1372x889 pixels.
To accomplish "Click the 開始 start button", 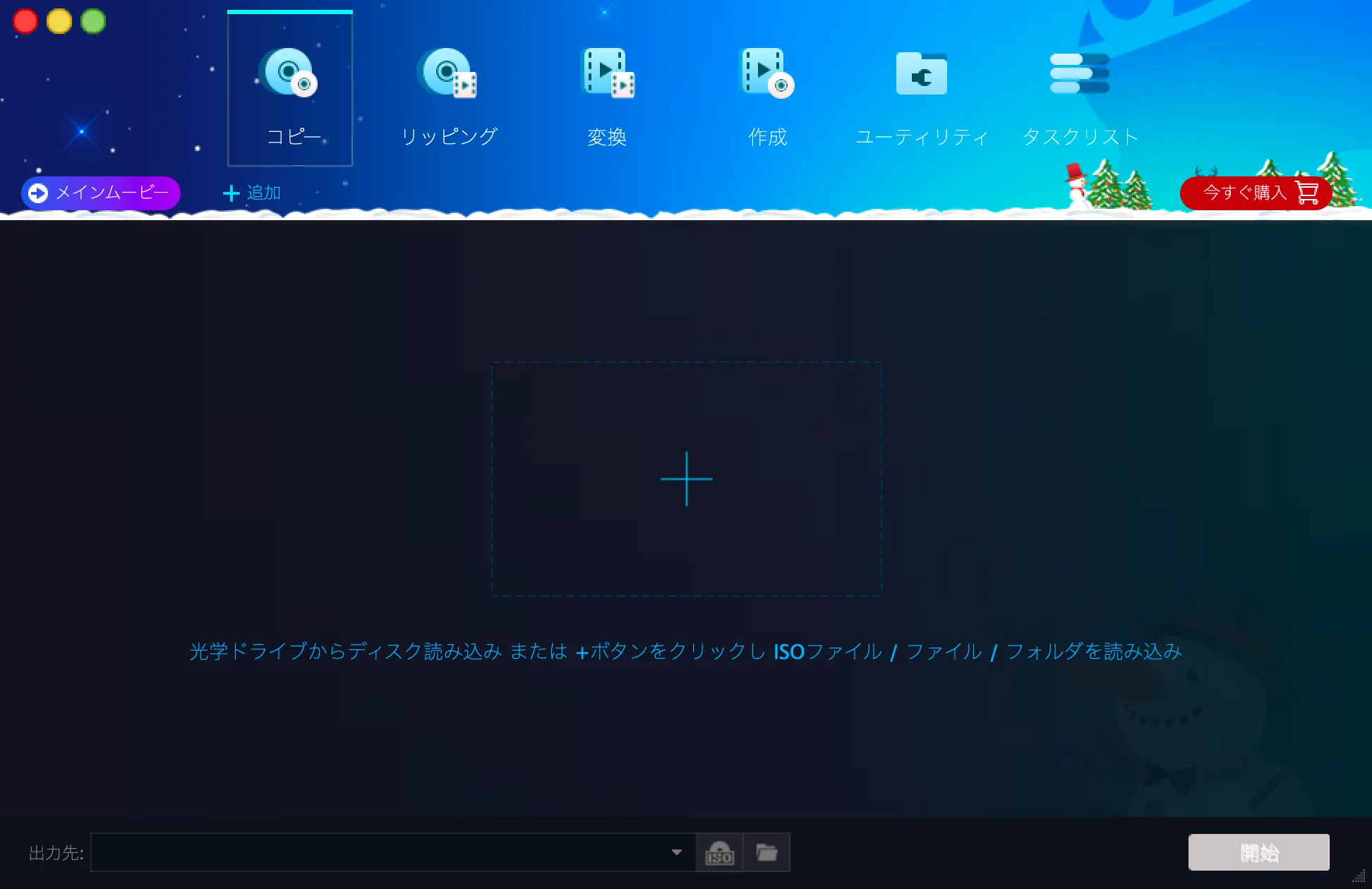I will tap(1259, 852).
